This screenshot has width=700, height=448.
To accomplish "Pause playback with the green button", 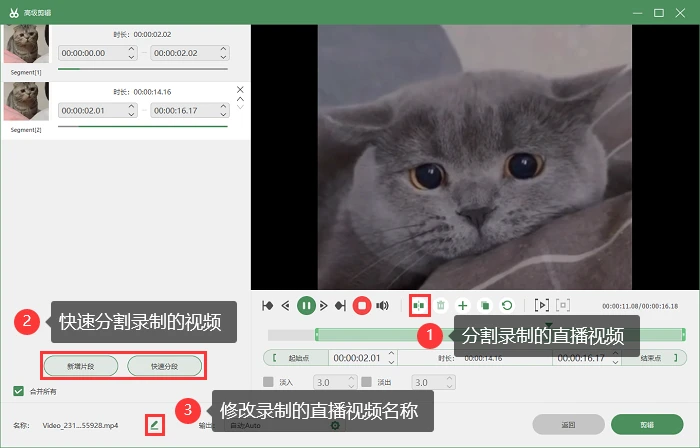I will (306, 306).
